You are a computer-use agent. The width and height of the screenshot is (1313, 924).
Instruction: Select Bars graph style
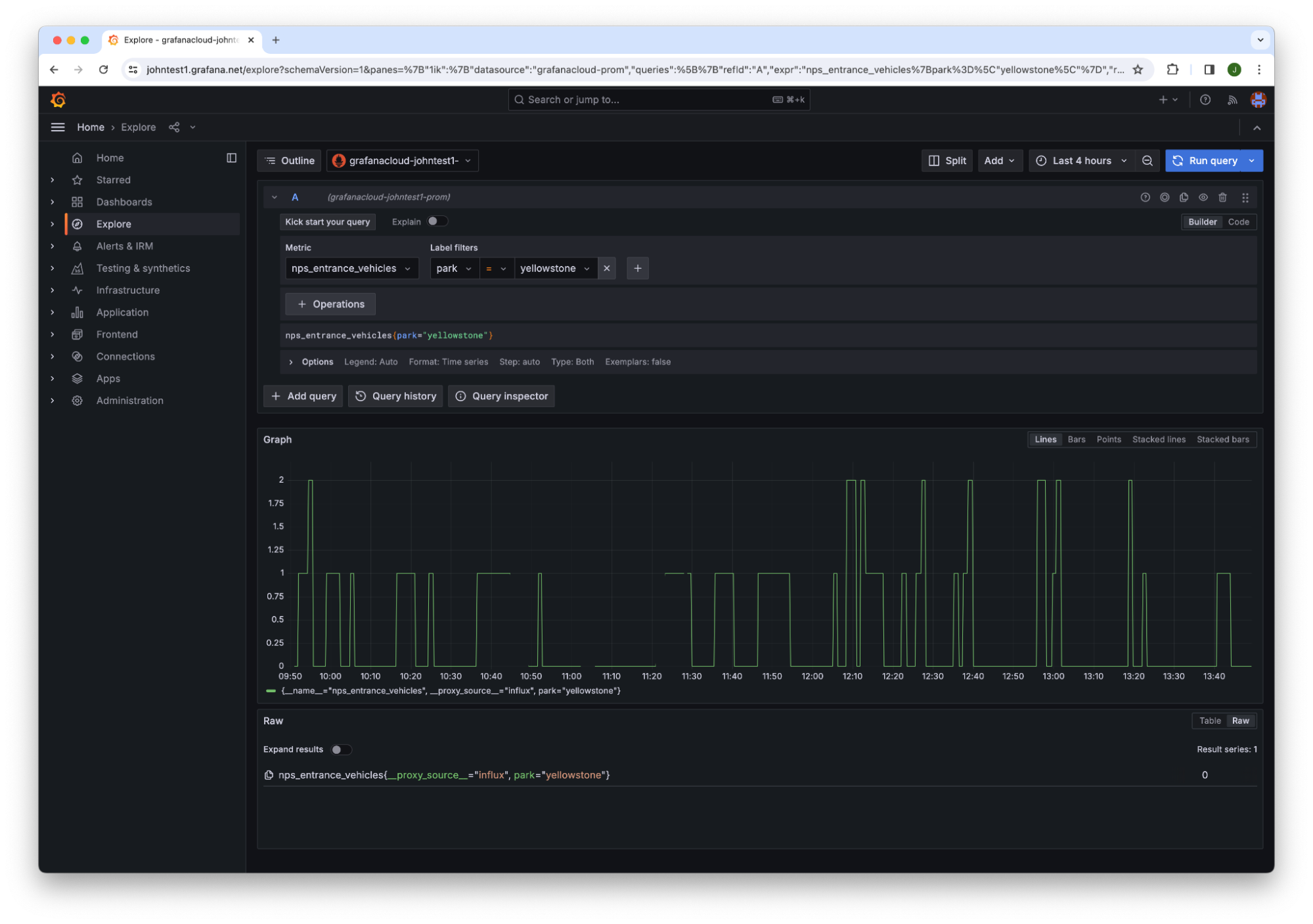pos(1076,440)
